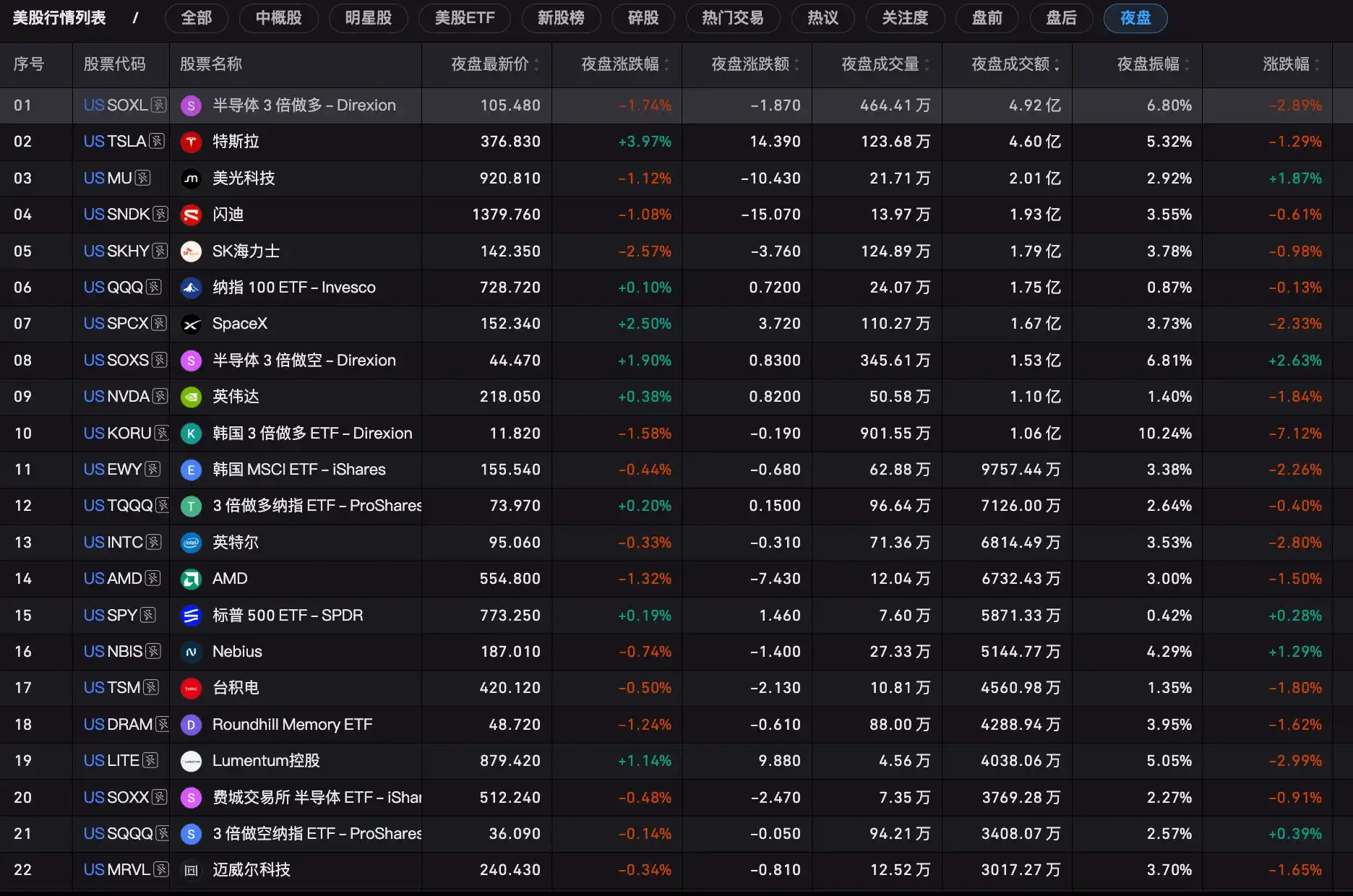Sort by 夜盘成交额 column arrows
Screen dimensions: 1353x896
(x=1057, y=64)
